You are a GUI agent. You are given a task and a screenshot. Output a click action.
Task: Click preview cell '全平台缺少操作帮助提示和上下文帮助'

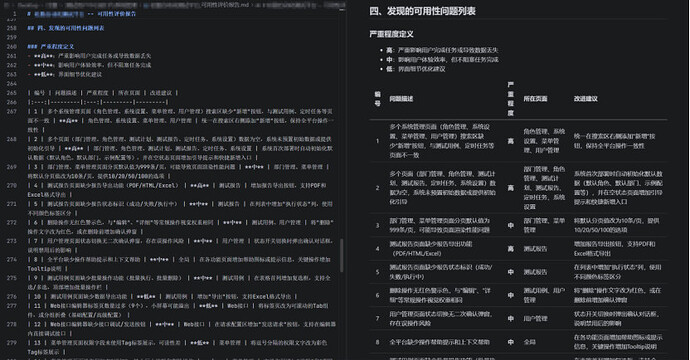[x=439, y=342]
